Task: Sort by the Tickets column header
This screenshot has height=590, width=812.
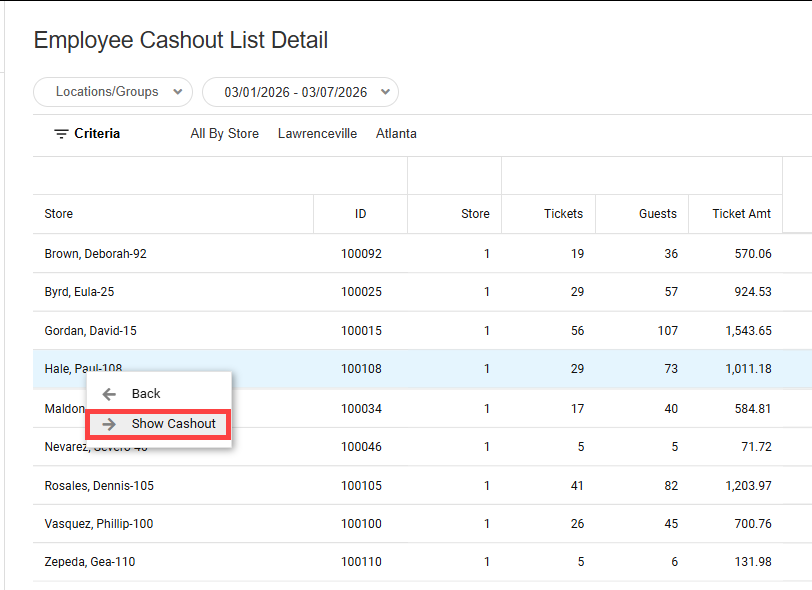Action: (563, 214)
